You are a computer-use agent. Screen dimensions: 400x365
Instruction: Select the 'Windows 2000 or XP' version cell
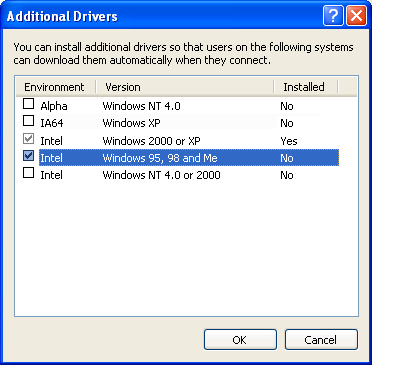click(x=151, y=141)
